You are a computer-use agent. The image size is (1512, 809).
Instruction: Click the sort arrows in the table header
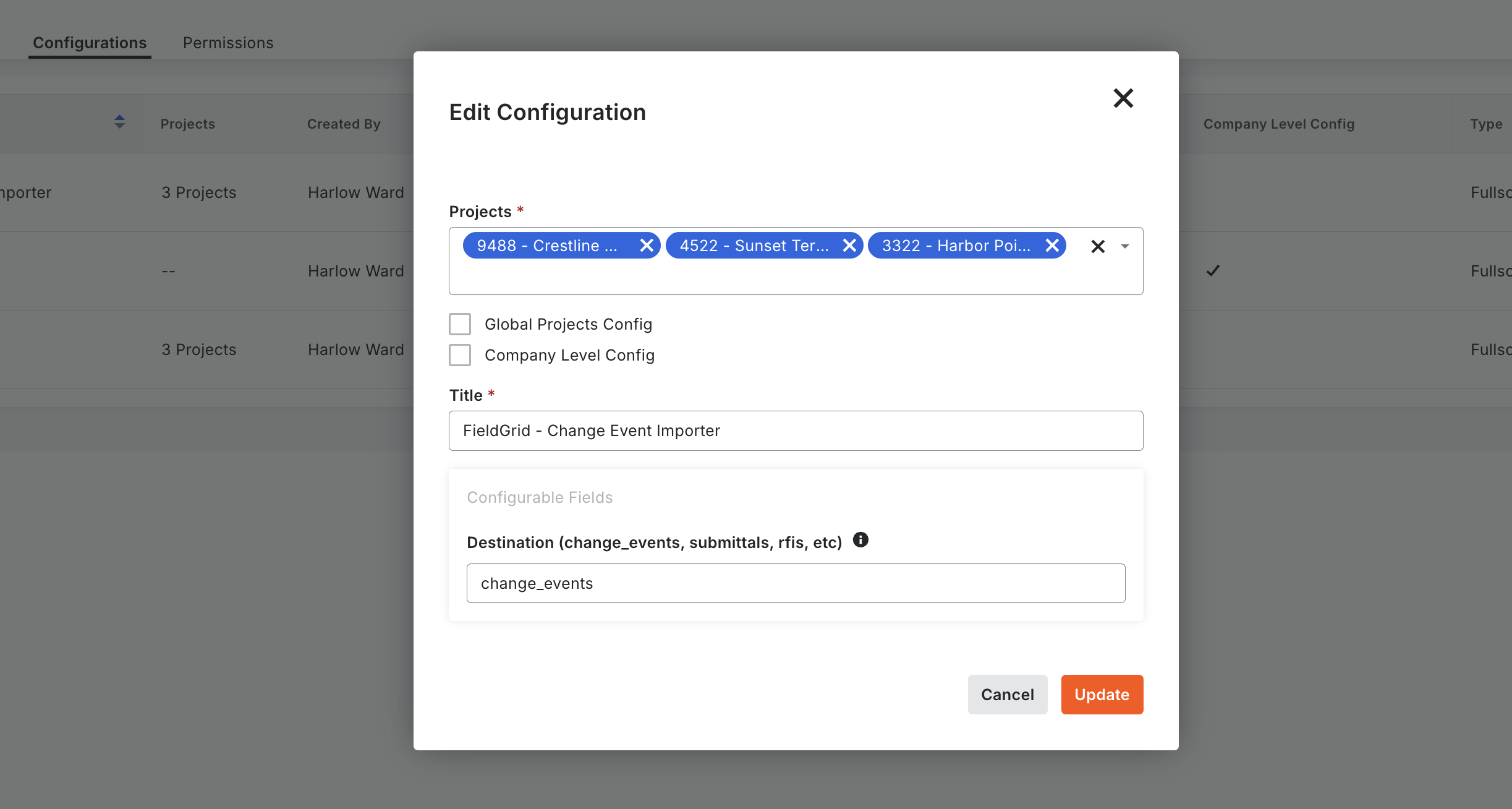[x=119, y=122]
